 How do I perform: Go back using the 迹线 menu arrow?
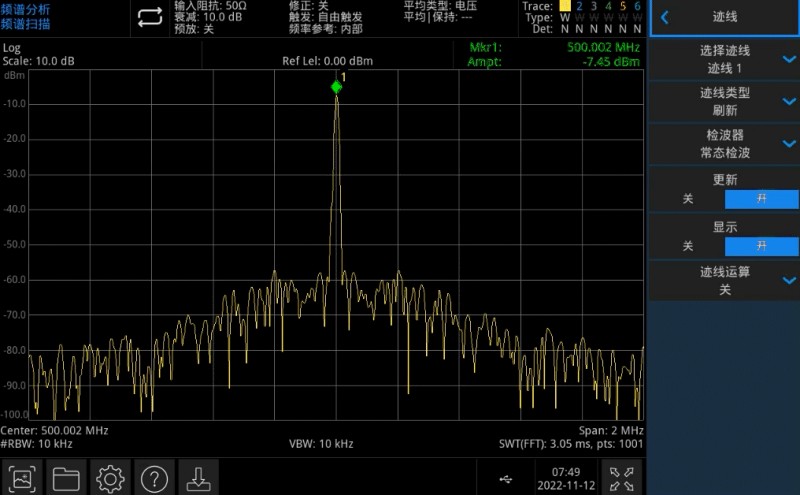click(x=665, y=17)
